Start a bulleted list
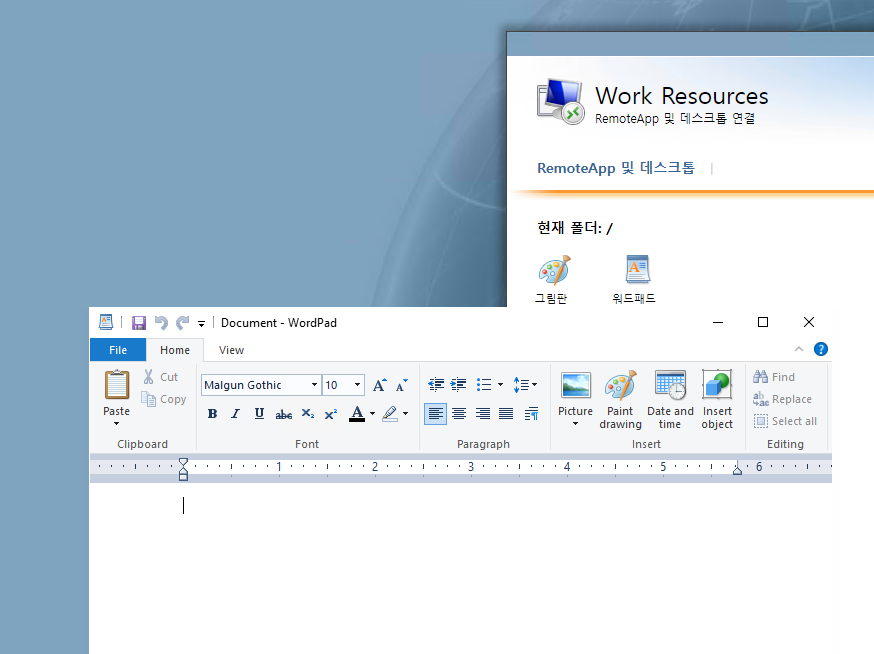This screenshot has width=874, height=654. pos(484,385)
